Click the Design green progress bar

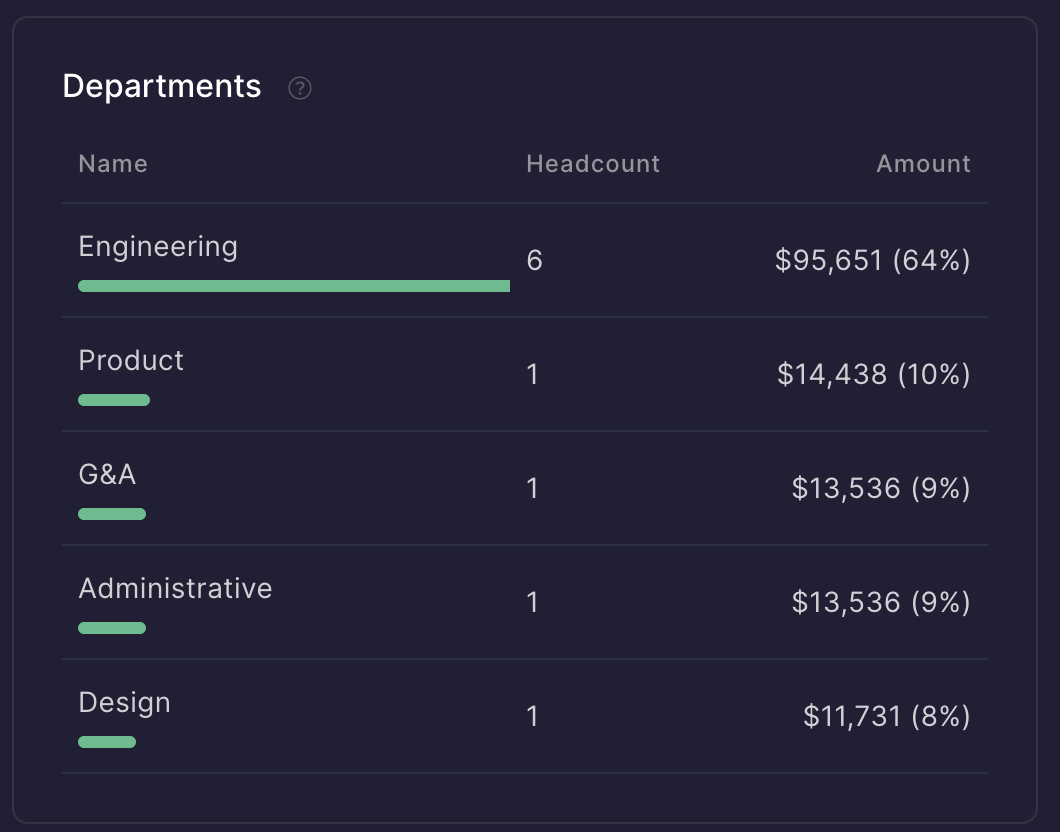click(107, 742)
